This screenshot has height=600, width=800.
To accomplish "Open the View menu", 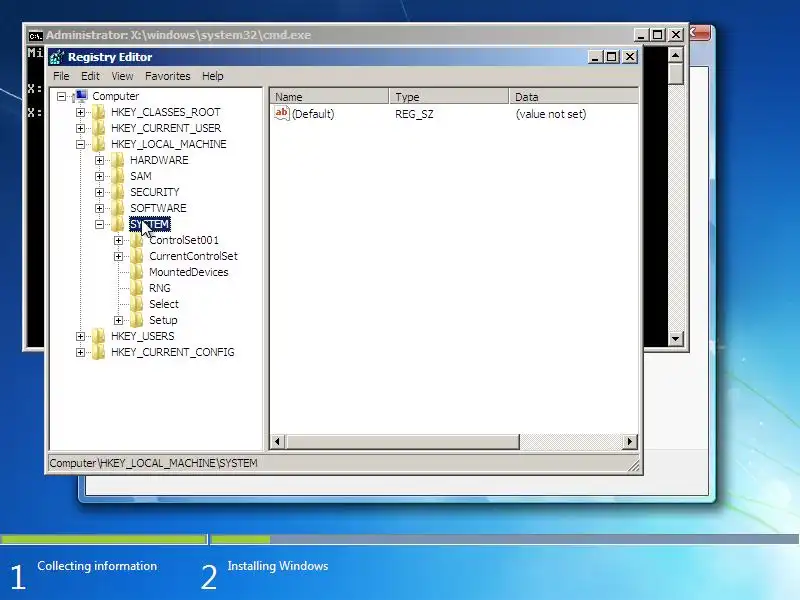I will [122, 76].
